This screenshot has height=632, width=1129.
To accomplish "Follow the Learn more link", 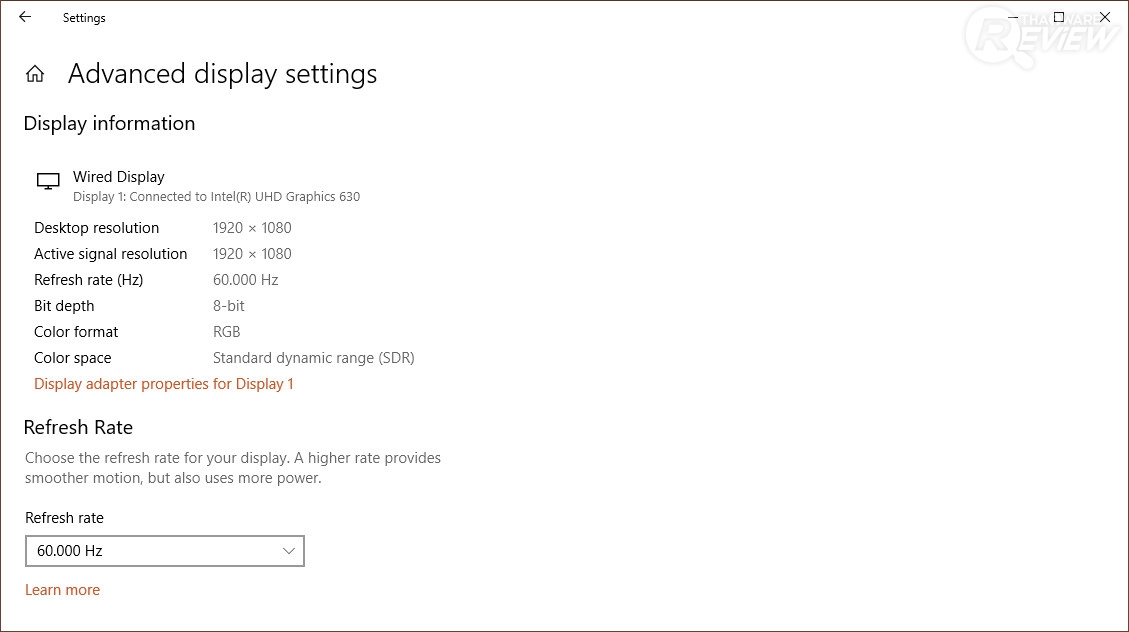I will pos(62,590).
